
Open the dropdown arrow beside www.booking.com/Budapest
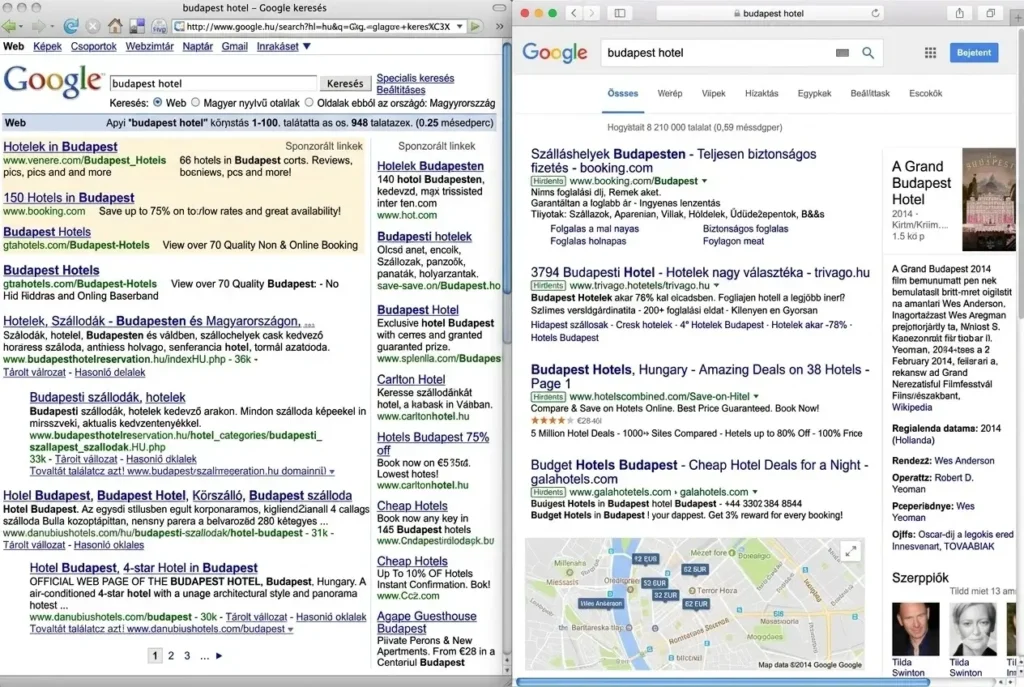[x=704, y=181]
